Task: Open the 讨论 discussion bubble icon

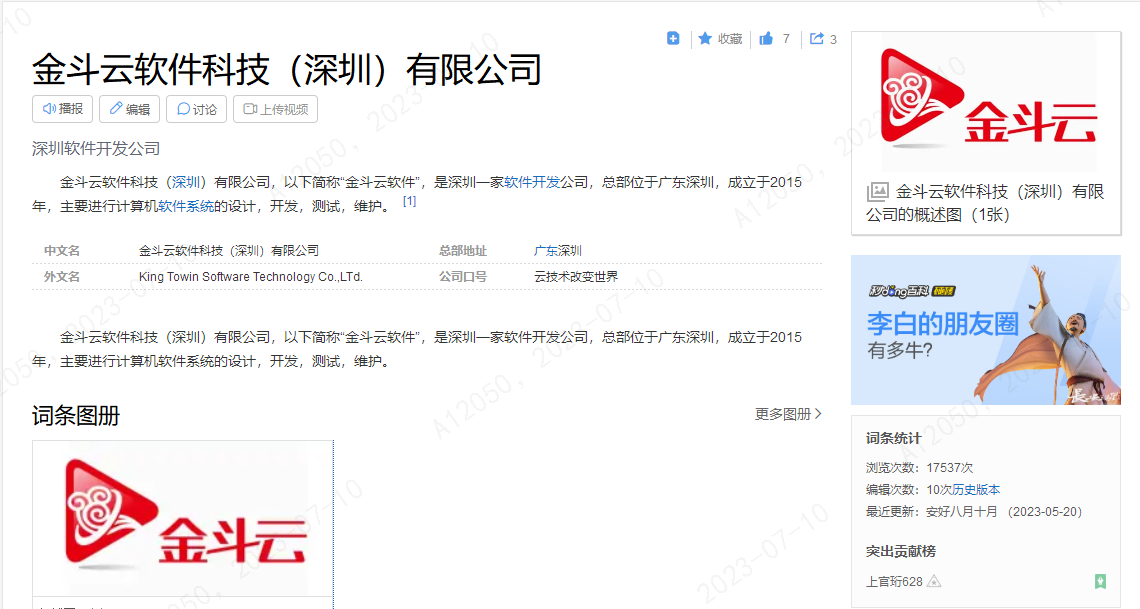Action: [x=183, y=108]
